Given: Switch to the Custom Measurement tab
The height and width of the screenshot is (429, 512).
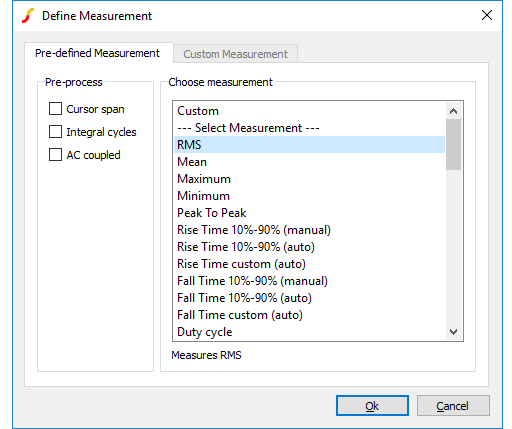Looking at the screenshot, I should point(235,54).
